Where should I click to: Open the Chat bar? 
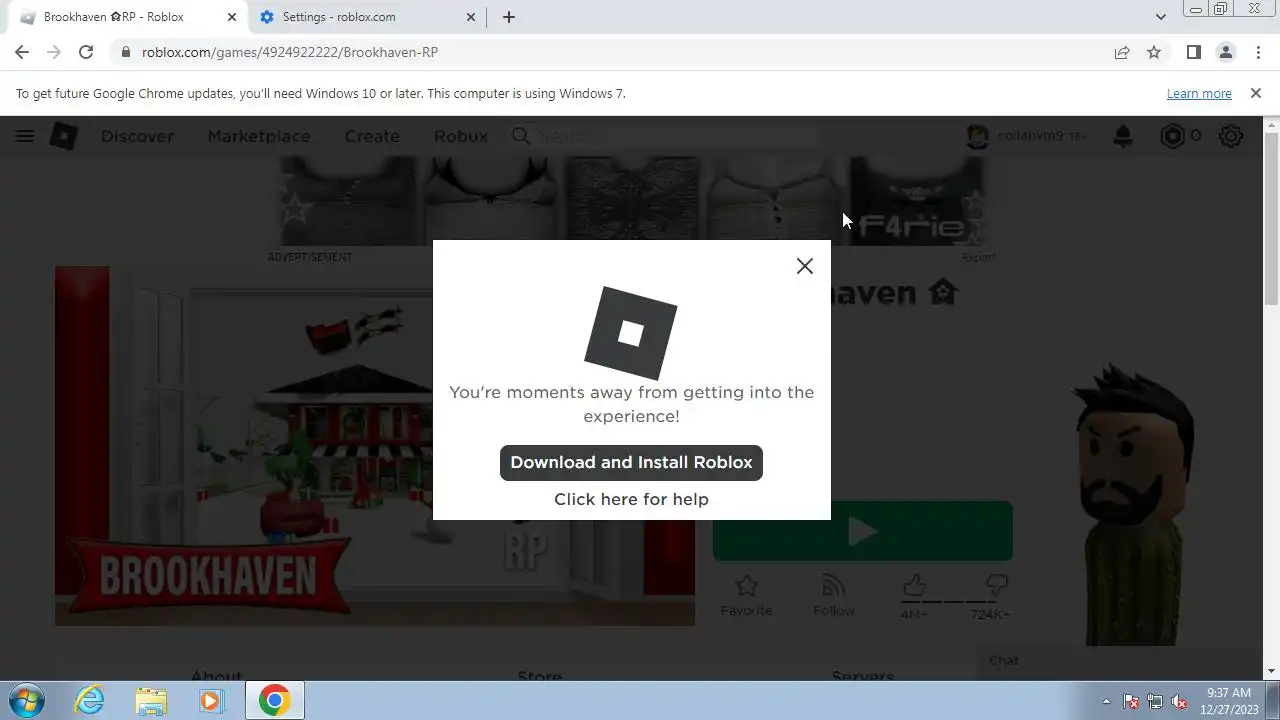pos(1118,660)
